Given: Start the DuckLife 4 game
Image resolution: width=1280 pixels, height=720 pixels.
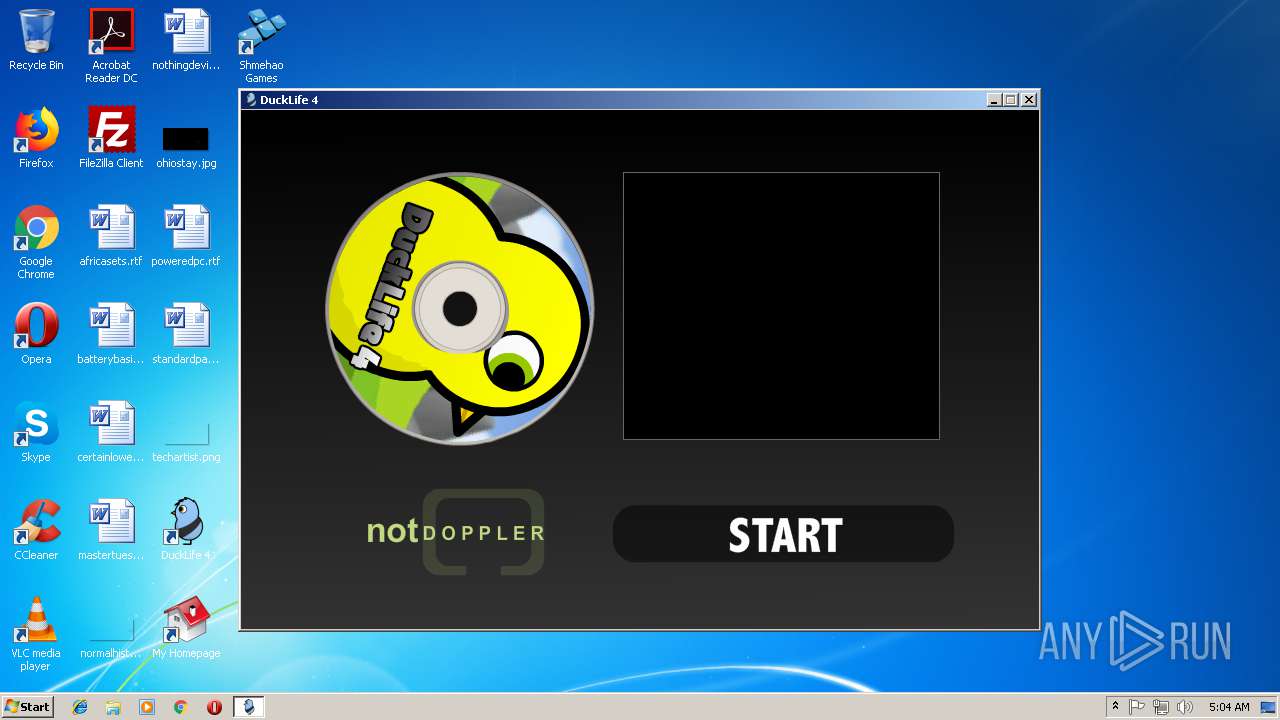Looking at the screenshot, I should pyautogui.click(x=783, y=534).
